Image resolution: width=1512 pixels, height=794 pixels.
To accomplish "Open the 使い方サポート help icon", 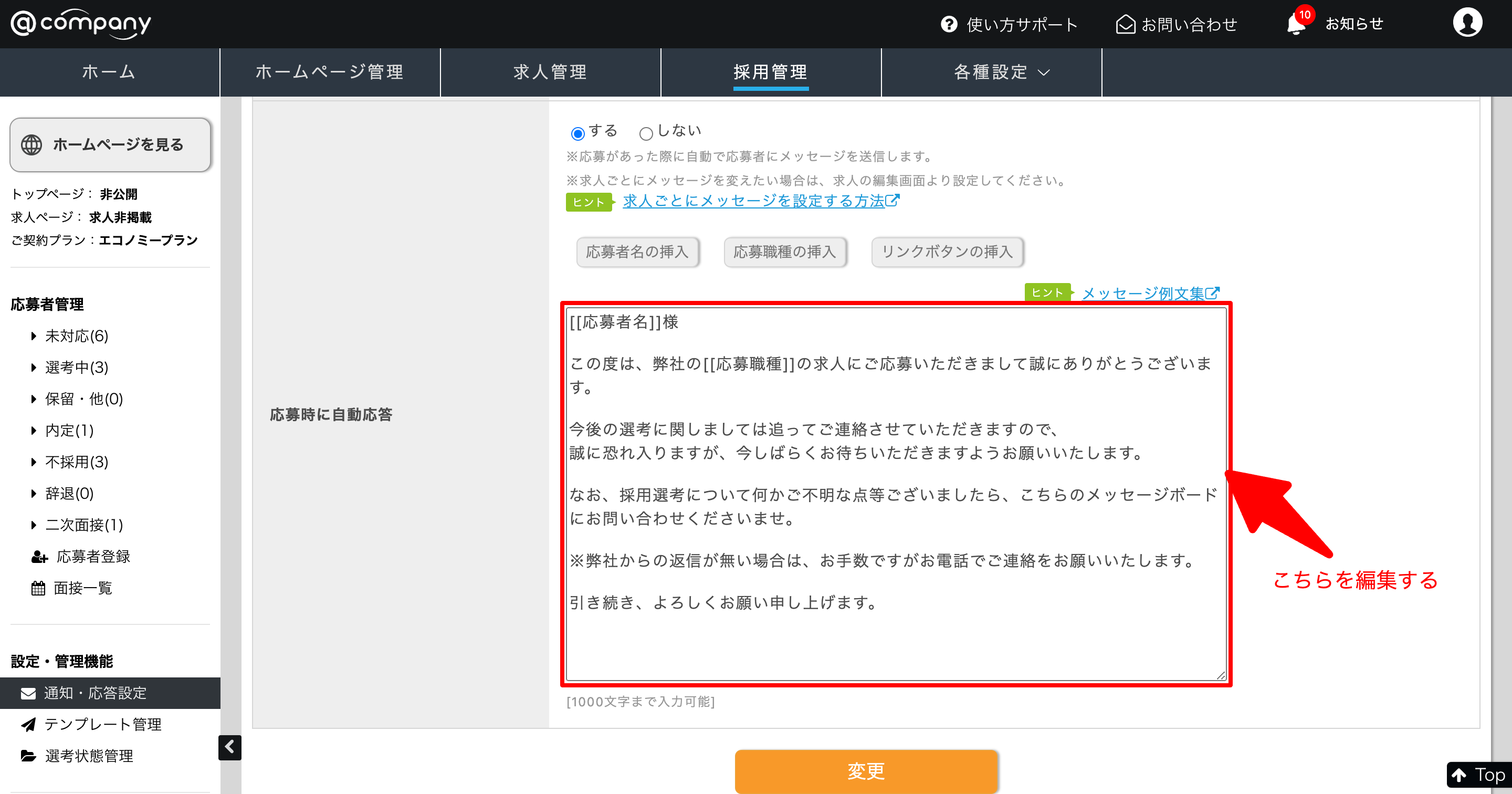I will point(950,25).
